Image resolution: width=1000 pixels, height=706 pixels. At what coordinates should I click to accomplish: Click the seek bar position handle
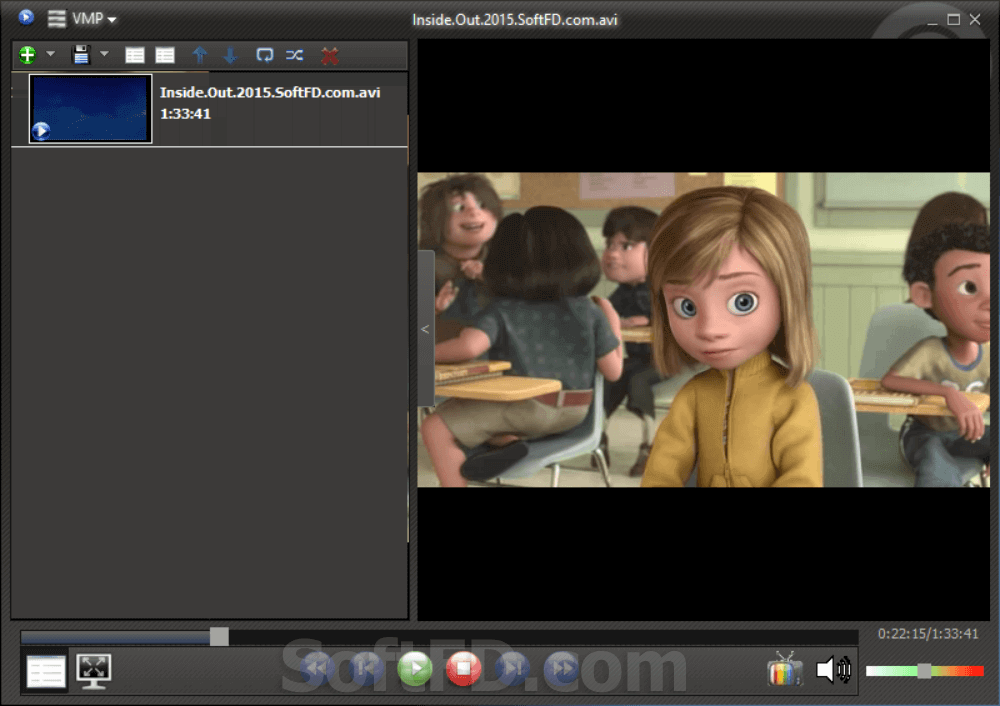pyautogui.click(x=219, y=636)
